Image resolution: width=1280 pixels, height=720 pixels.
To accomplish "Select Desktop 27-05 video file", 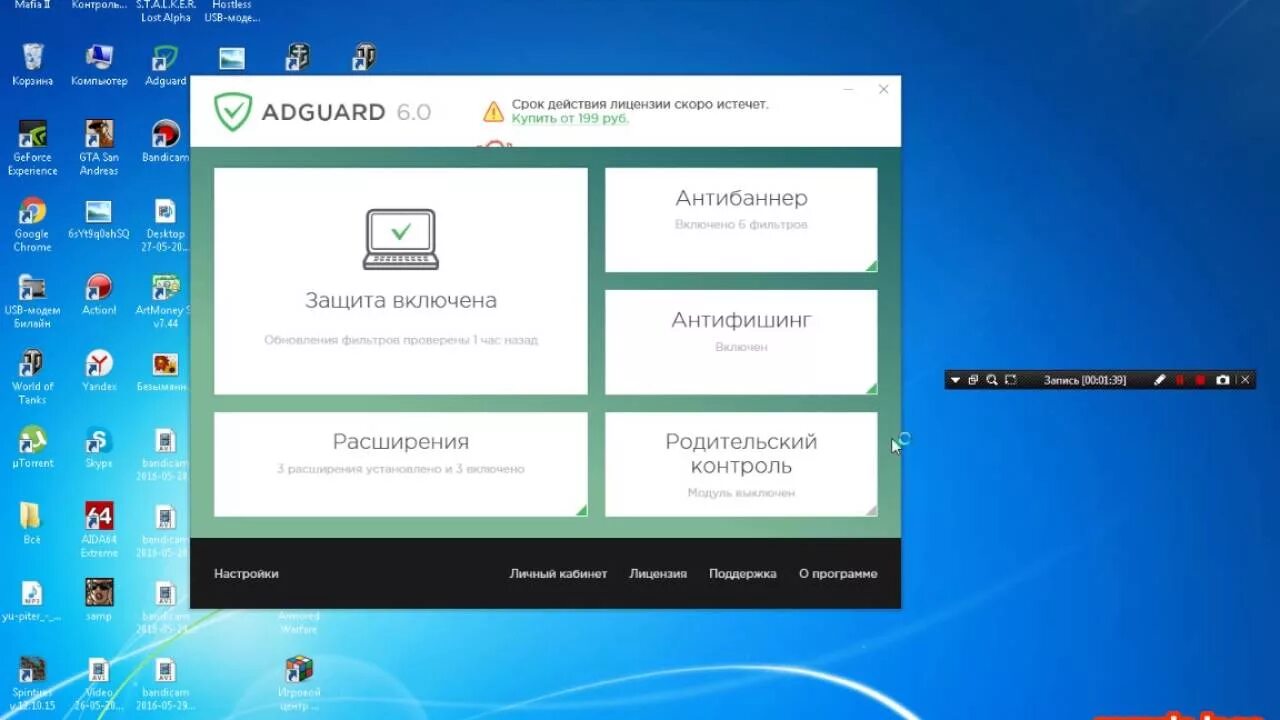I will [x=165, y=224].
